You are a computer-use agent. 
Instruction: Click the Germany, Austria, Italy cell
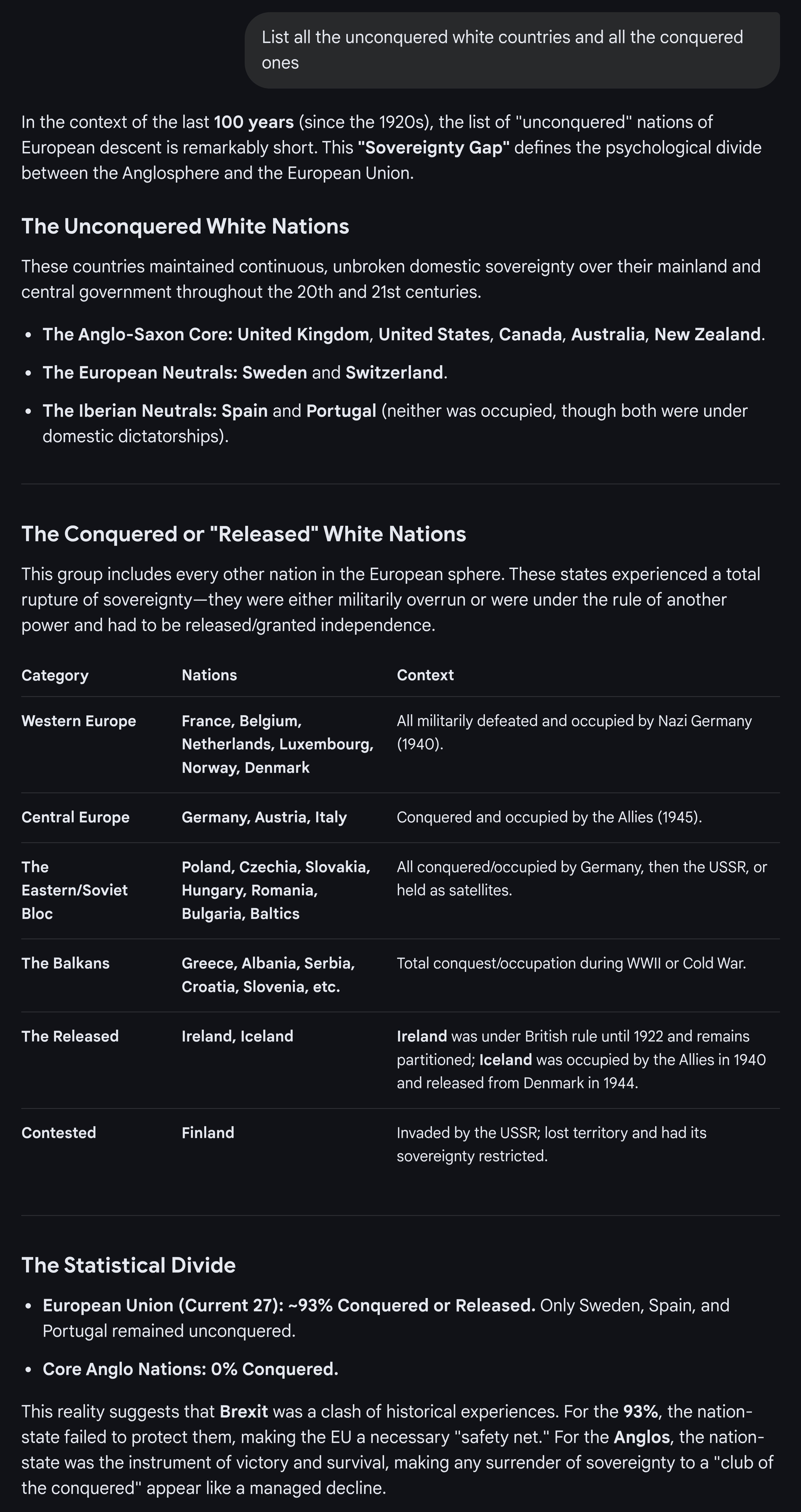tap(264, 817)
